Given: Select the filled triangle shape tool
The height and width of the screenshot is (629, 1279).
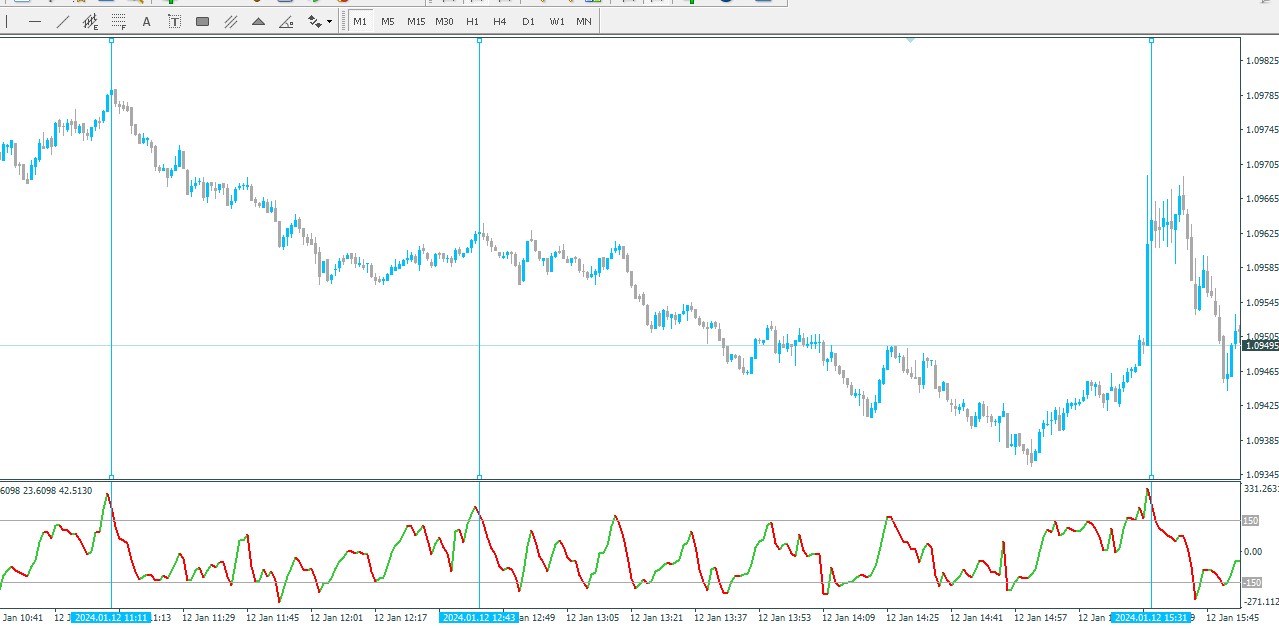Looking at the screenshot, I should [258, 21].
